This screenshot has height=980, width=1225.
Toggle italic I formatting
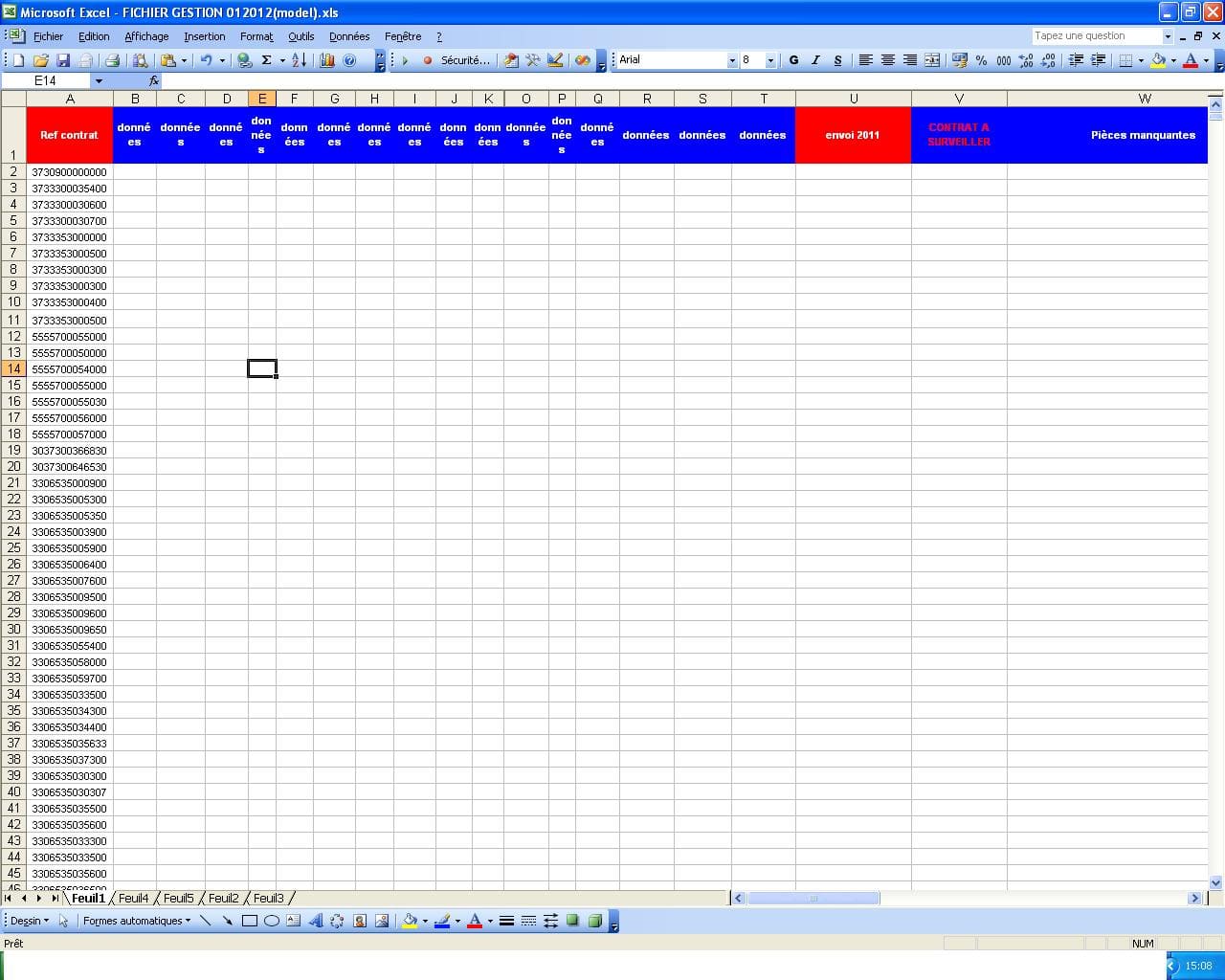[x=815, y=60]
